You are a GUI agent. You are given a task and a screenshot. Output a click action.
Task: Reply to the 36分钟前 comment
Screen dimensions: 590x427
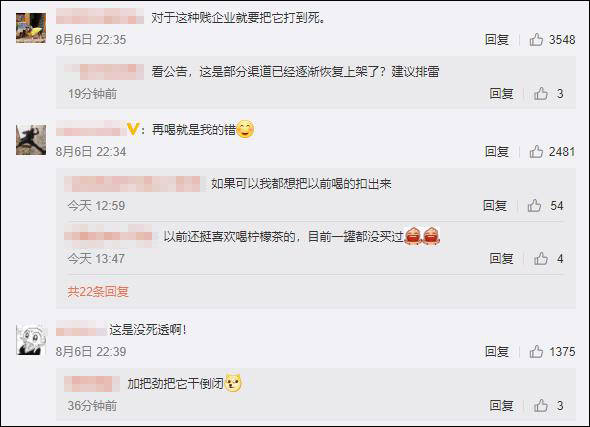click(501, 405)
